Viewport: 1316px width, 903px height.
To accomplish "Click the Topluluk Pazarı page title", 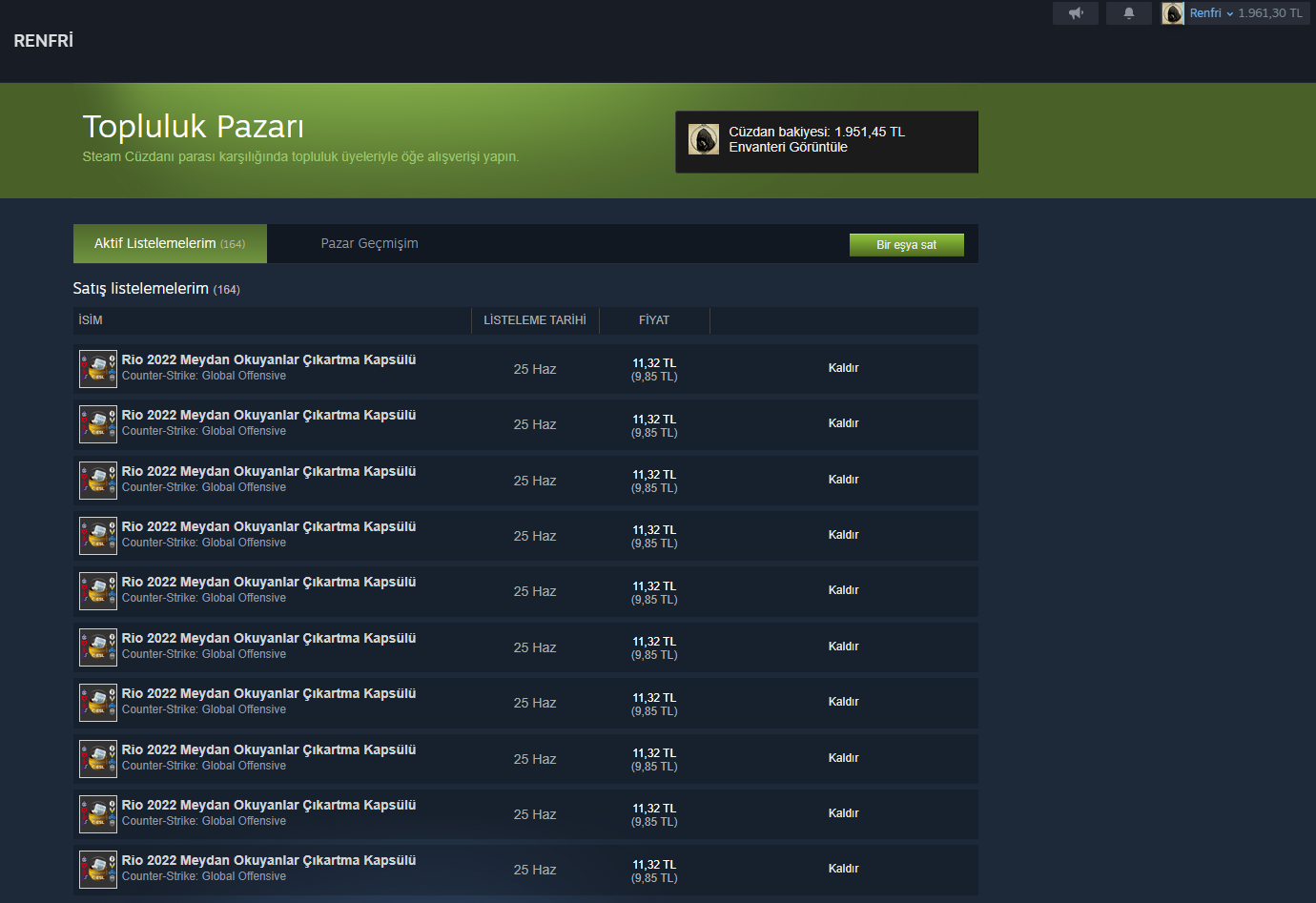I will pyautogui.click(x=194, y=127).
